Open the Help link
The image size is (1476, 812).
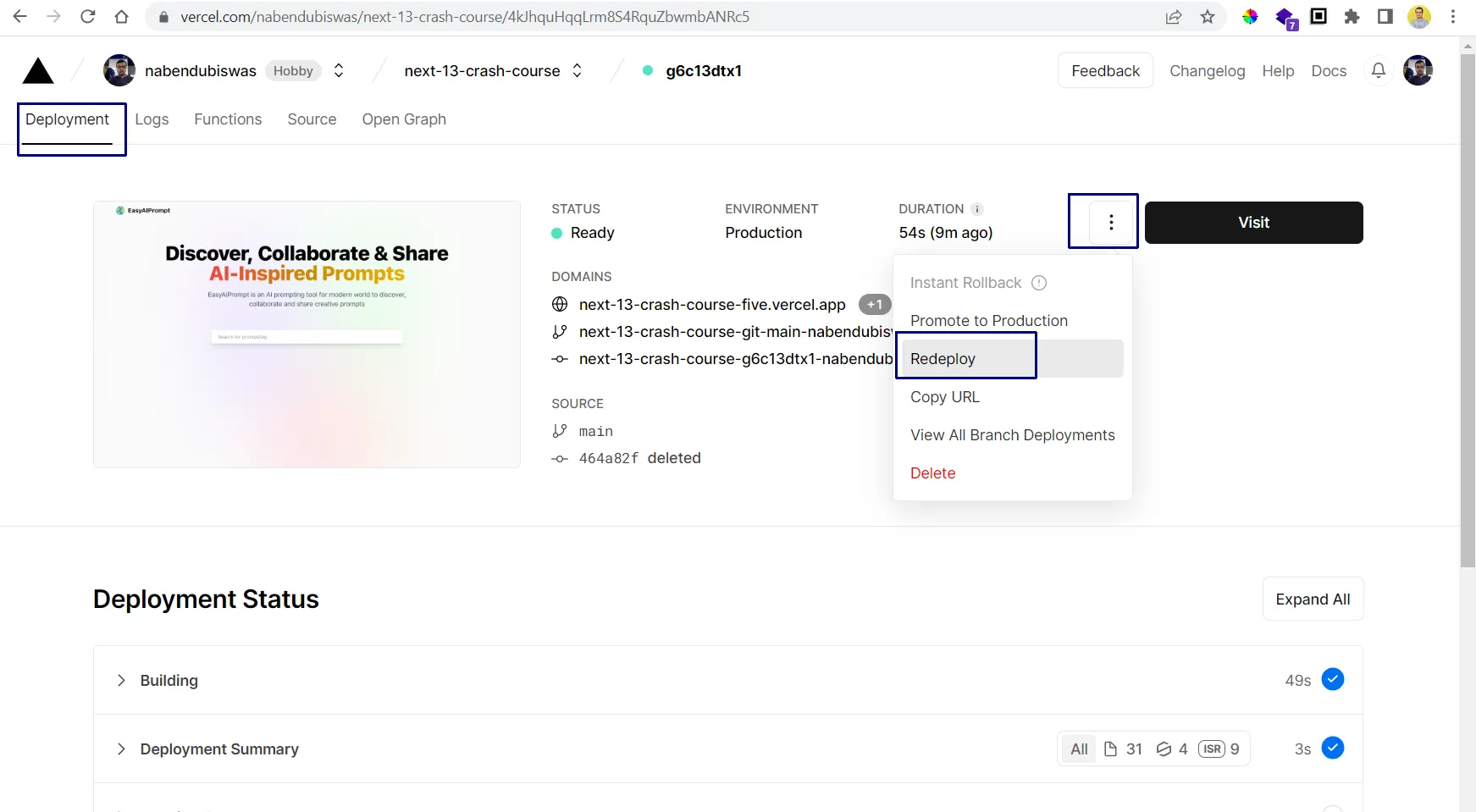coord(1278,71)
